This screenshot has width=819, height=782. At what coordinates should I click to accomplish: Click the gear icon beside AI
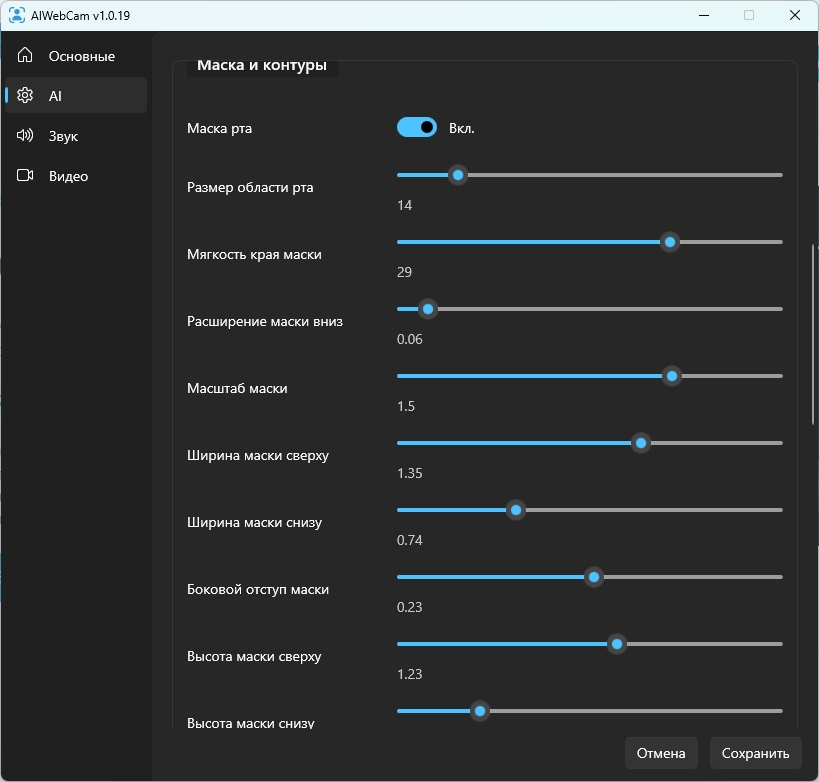tap(25, 95)
